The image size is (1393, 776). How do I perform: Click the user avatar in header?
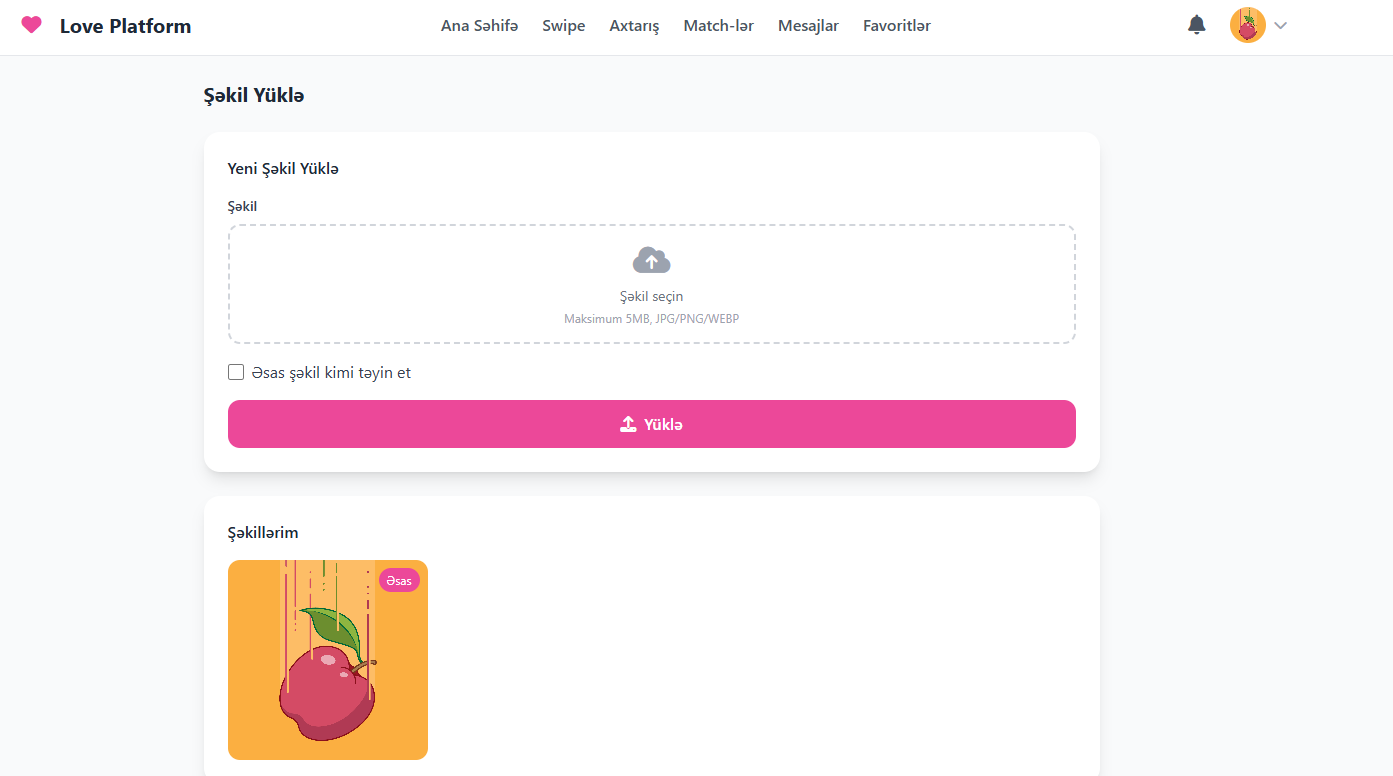pyautogui.click(x=1248, y=25)
